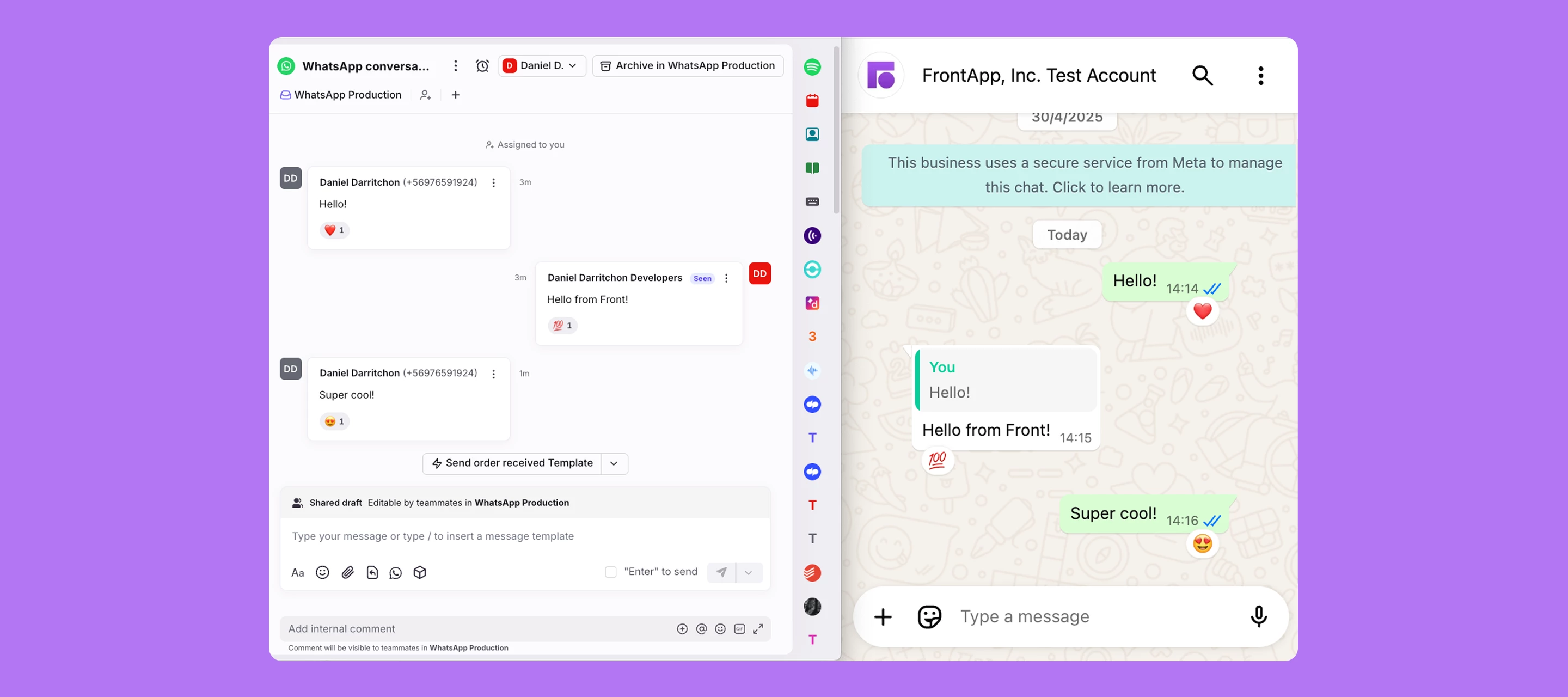
Task: Click the 100 reaction on Hello from Front!
Action: [562, 326]
